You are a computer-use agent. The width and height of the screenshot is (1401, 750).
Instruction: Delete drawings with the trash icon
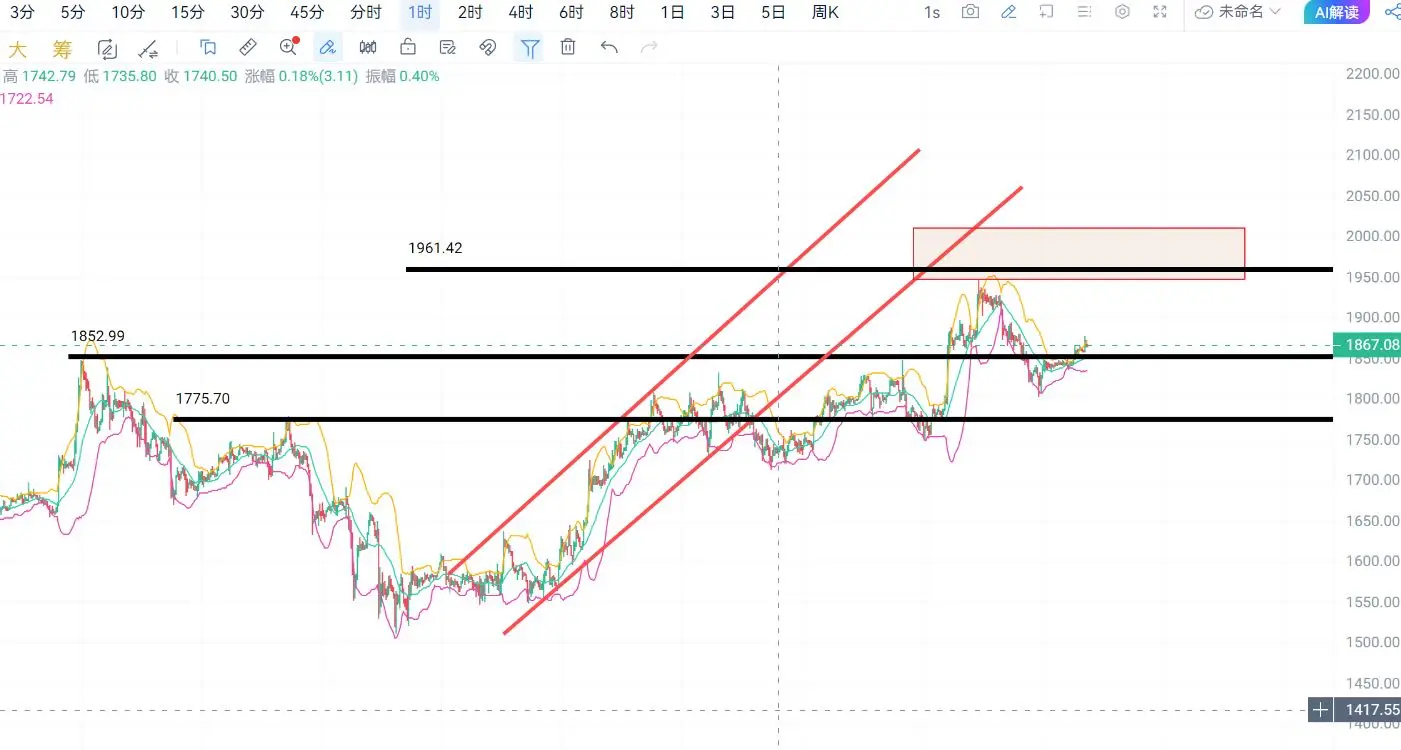(x=568, y=47)
